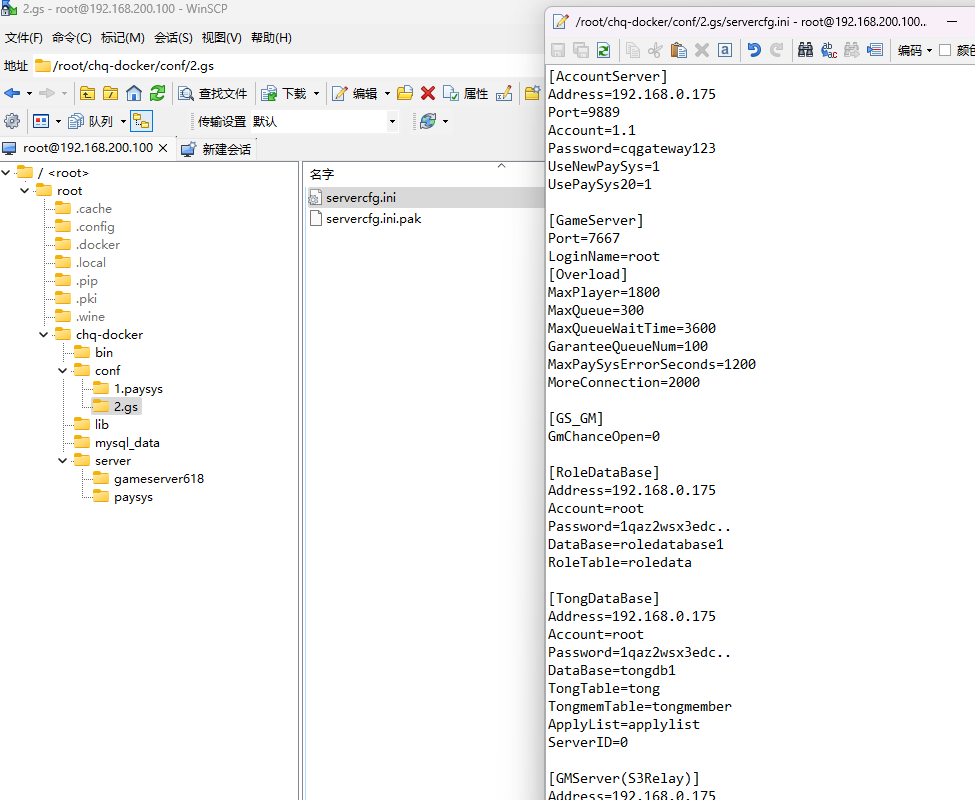This screenshot has width=975, height=800.
Task: Click the paste clipboard icon in editor
Action: [678, 50]
